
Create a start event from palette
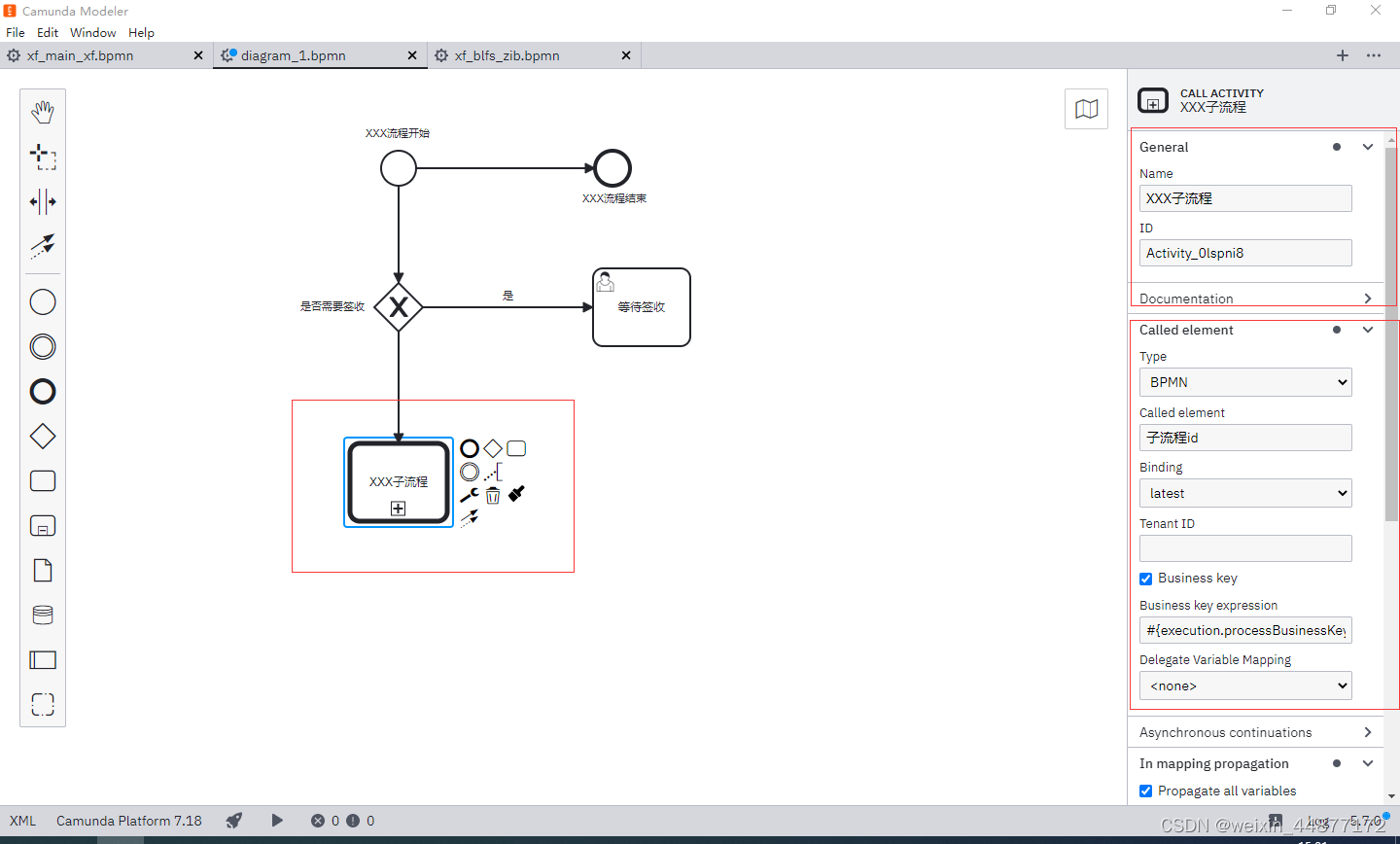click(x=43, y=302)
